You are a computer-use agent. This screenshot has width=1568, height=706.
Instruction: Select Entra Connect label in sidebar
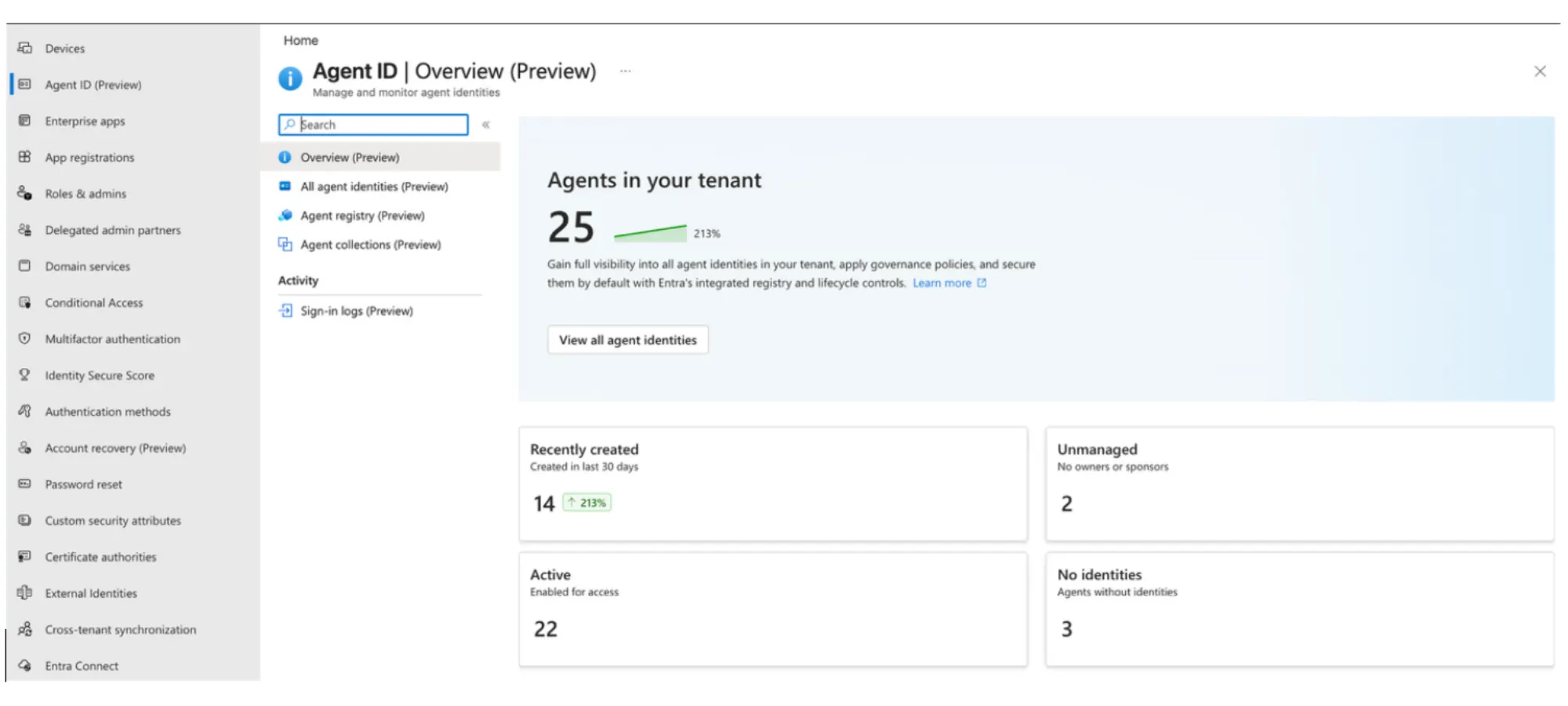82,666
